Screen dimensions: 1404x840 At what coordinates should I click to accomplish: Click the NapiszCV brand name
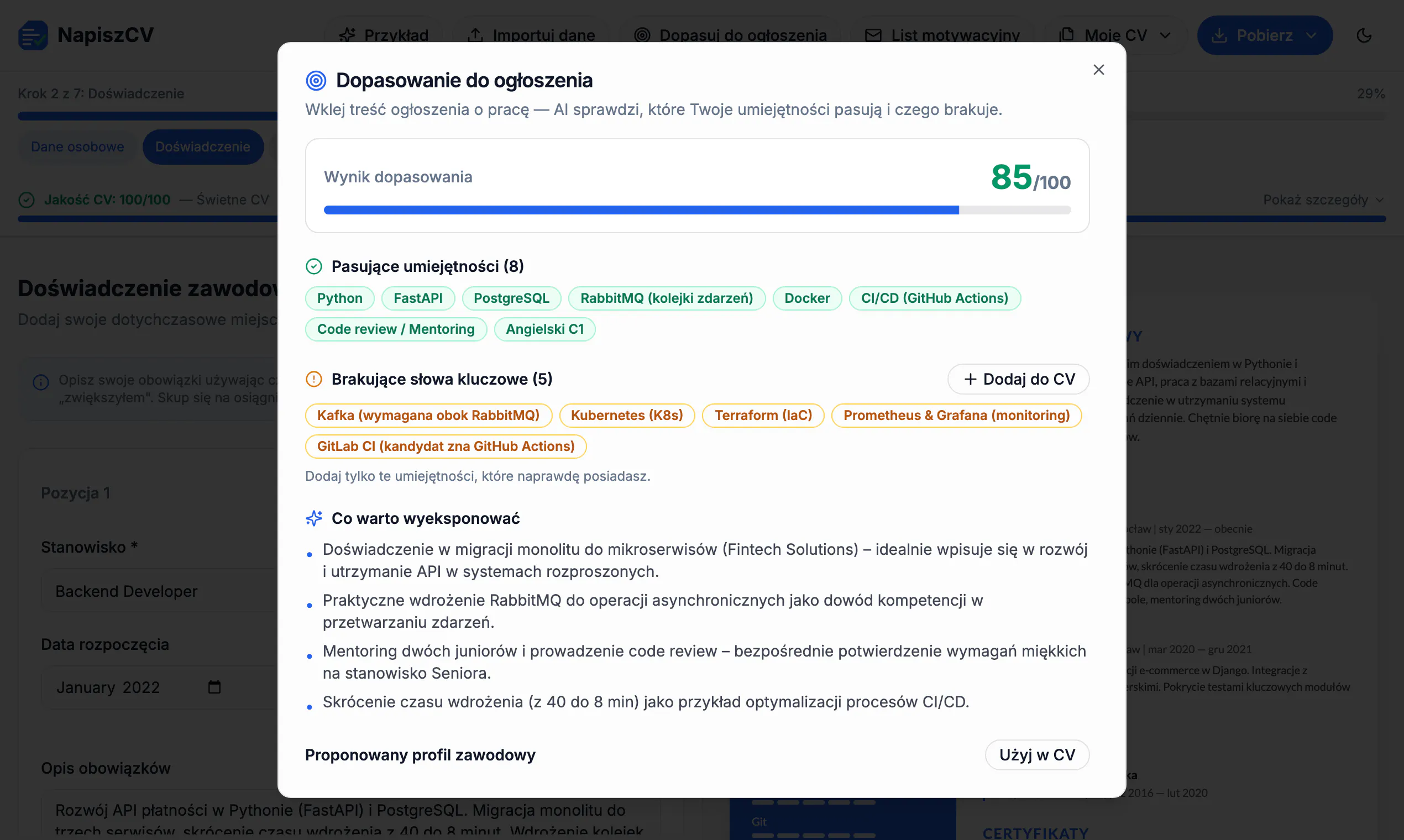(x=105, y=35)
